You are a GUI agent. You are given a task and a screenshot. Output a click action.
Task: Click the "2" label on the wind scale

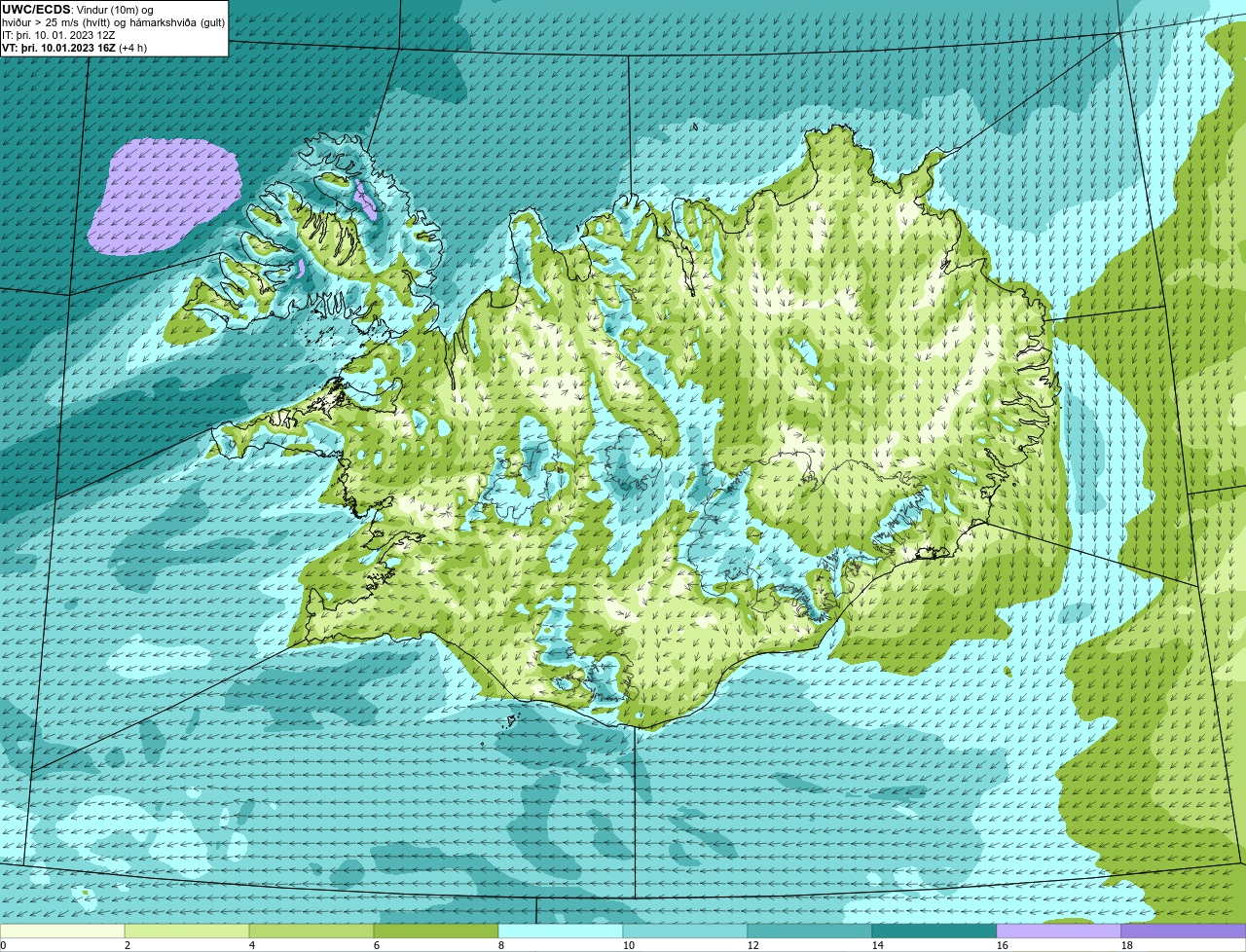click(x=128, y=945)
